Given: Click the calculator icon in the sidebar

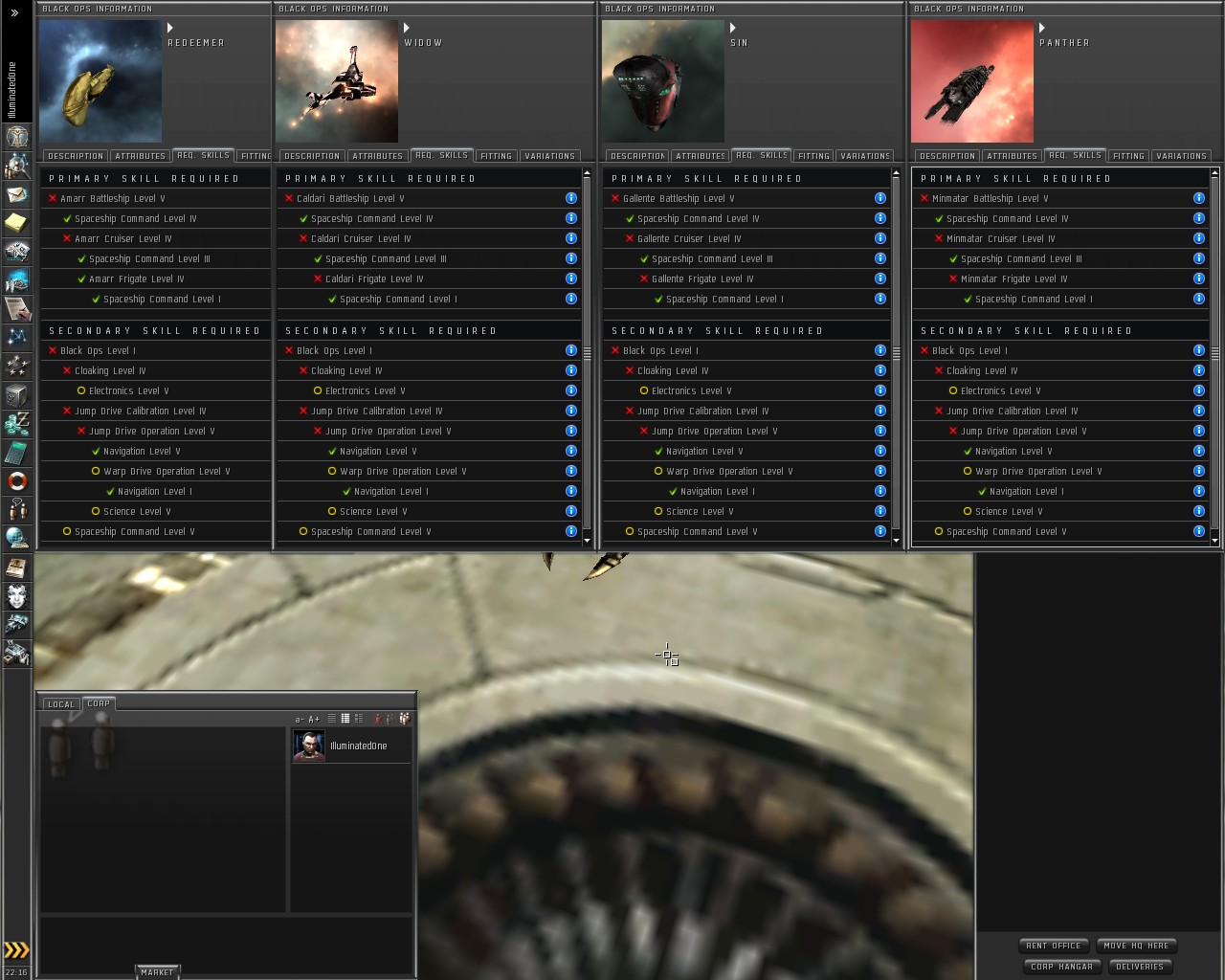Looking at the screenshot, I should (x=17, y=452).
